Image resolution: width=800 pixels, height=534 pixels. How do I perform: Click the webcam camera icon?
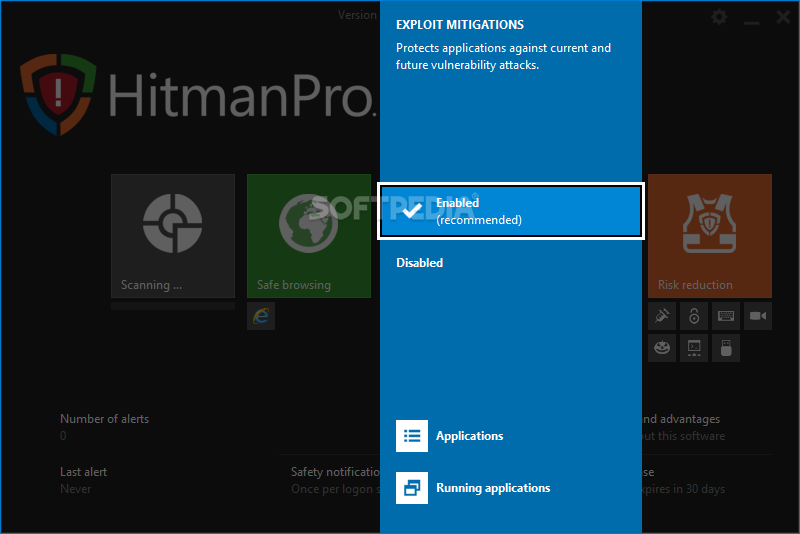point(758,316)
